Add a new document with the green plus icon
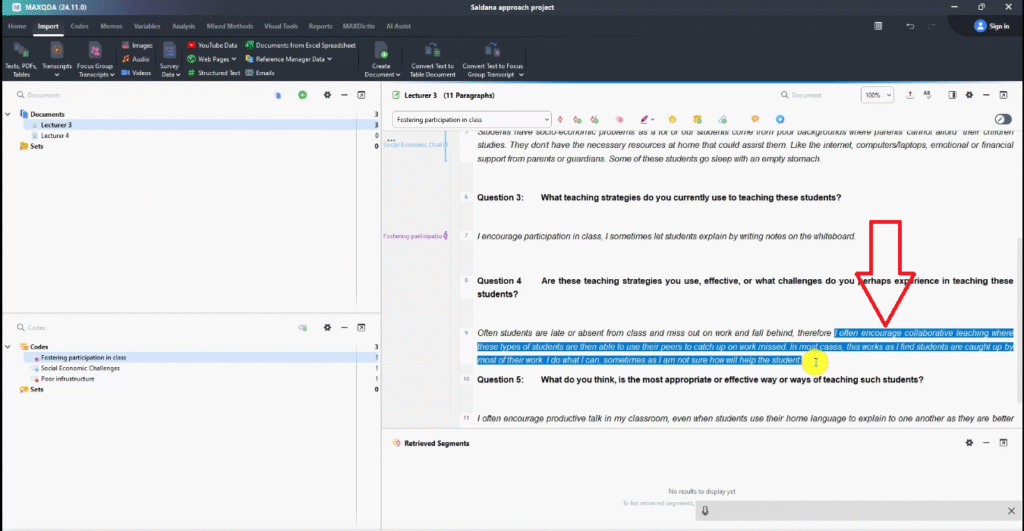This screenshot has width=1024, height=531. tap(302, 95)
